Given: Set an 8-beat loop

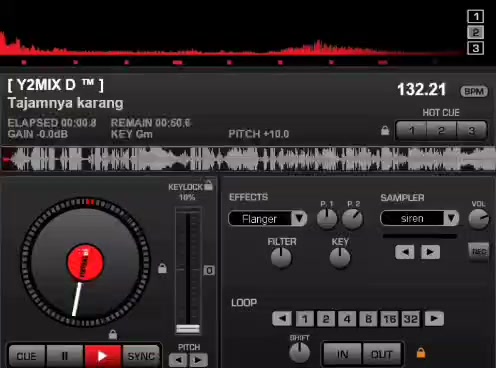Looking at the screenshot, I should pos(369,319).
